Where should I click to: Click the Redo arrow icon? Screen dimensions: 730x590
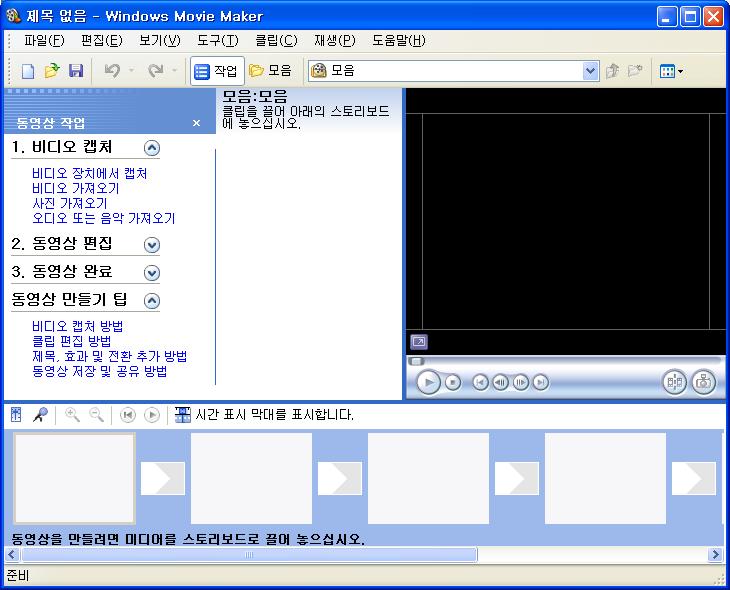tap(156, 71)
